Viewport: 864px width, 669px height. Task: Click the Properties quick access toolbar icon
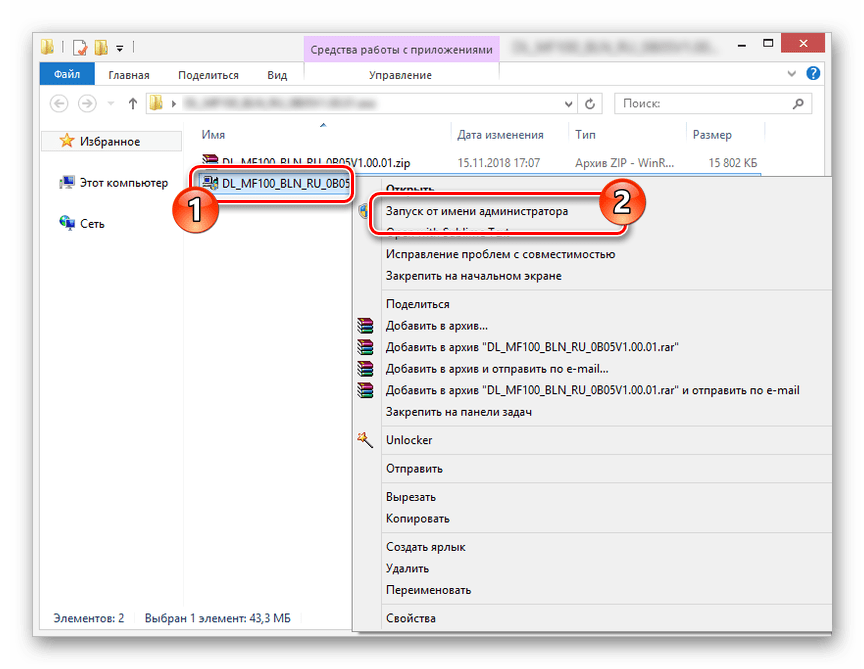[x=80, y=48]
